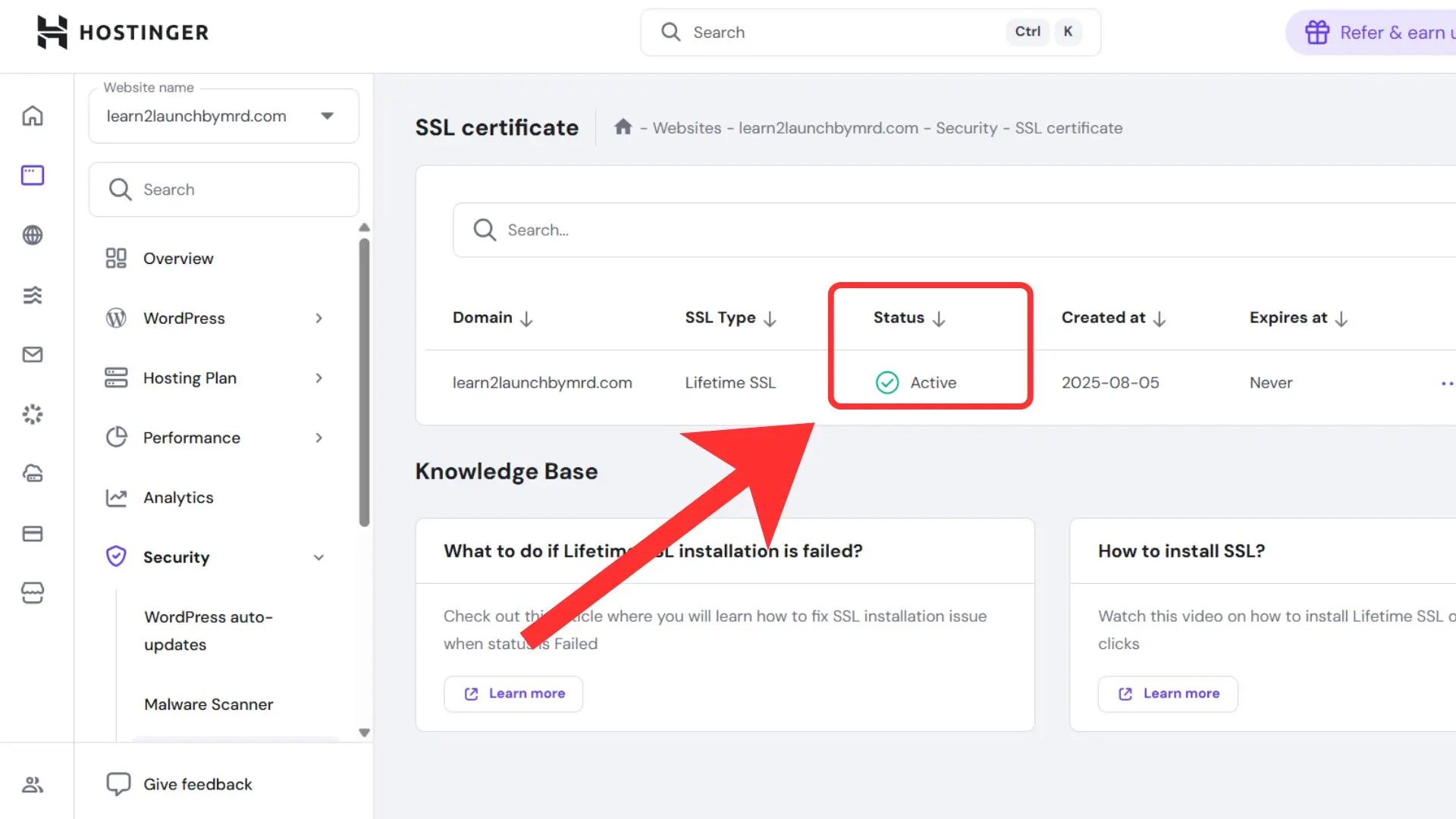Sort table by Expires at column
Screen dimensions: 1456x819
tap(1298, 318)
